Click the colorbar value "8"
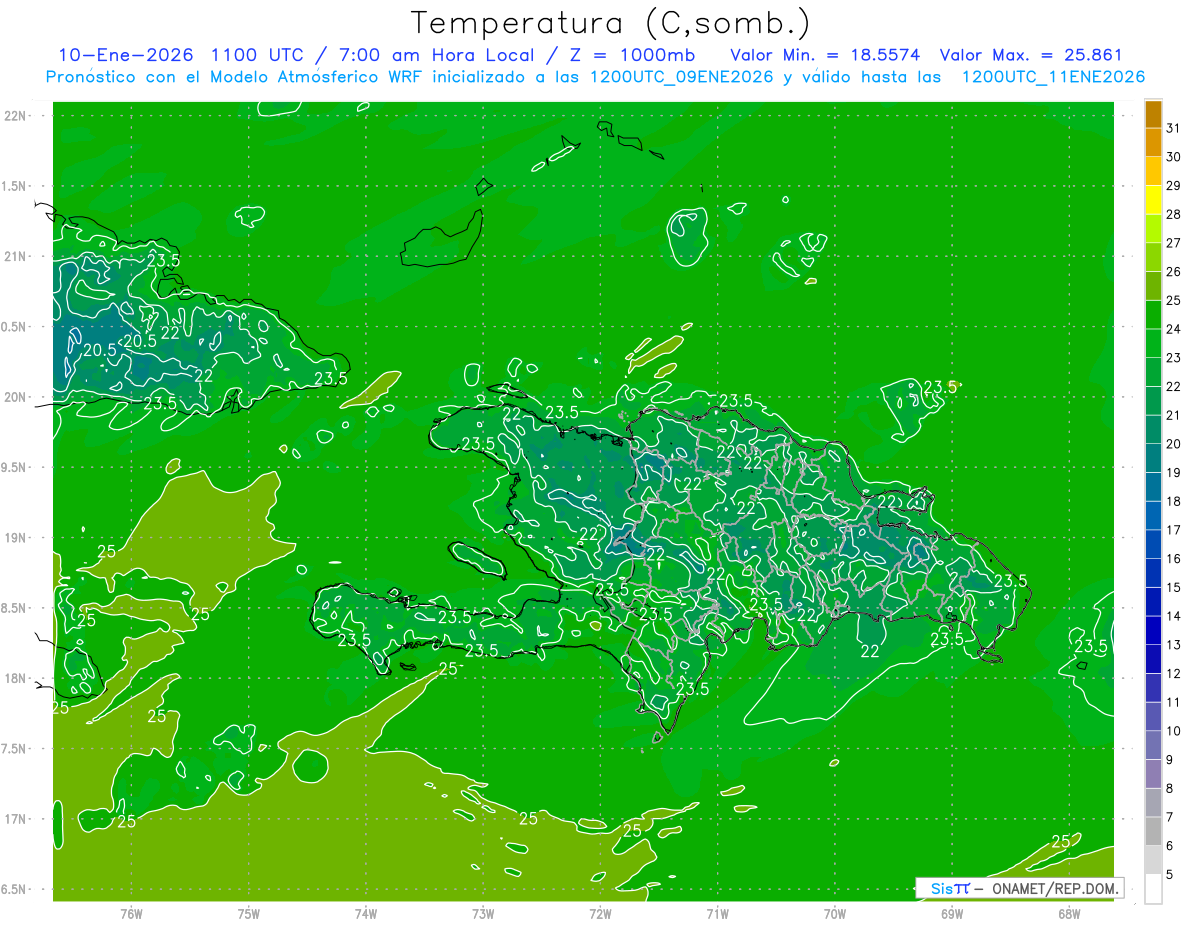The height and width of the screenshot is (927, 1200). (x=1170, y=789)
